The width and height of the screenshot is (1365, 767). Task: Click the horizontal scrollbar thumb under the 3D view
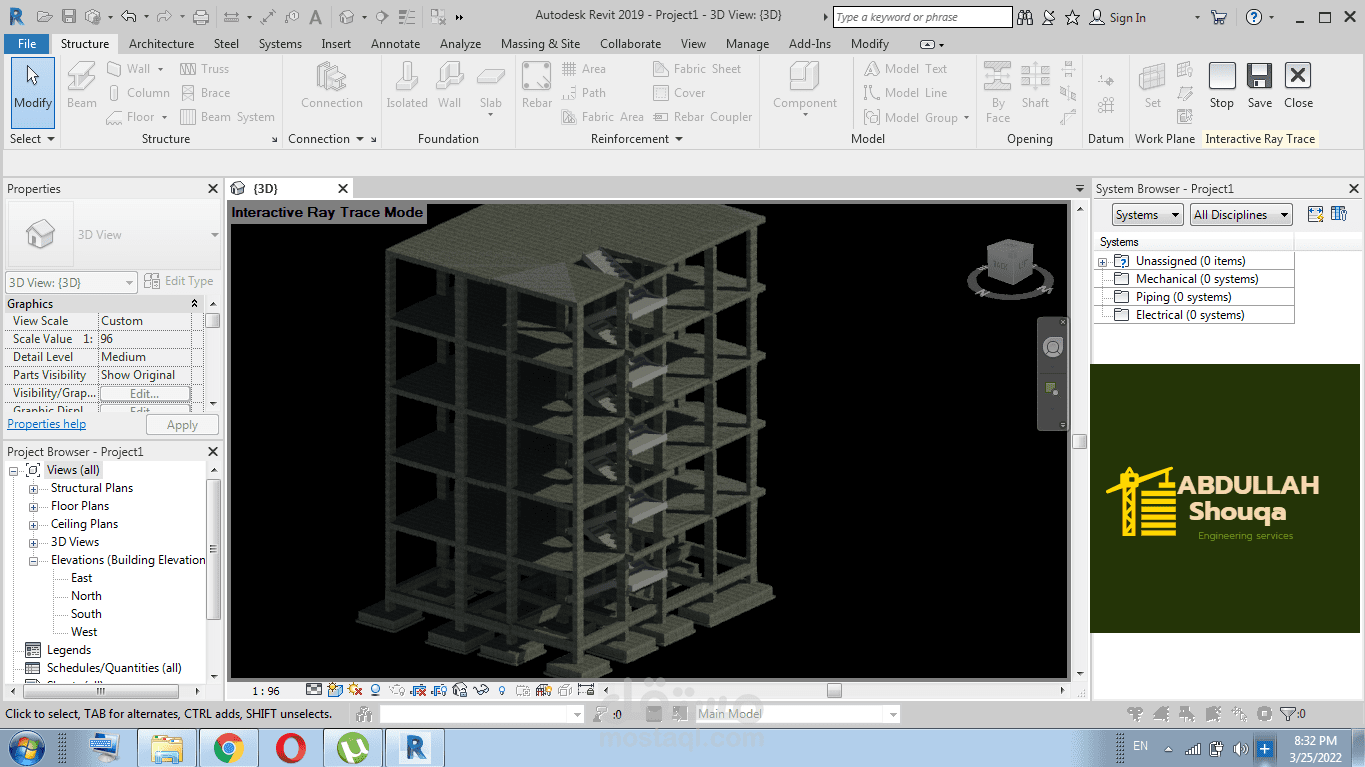coord(834,690)
